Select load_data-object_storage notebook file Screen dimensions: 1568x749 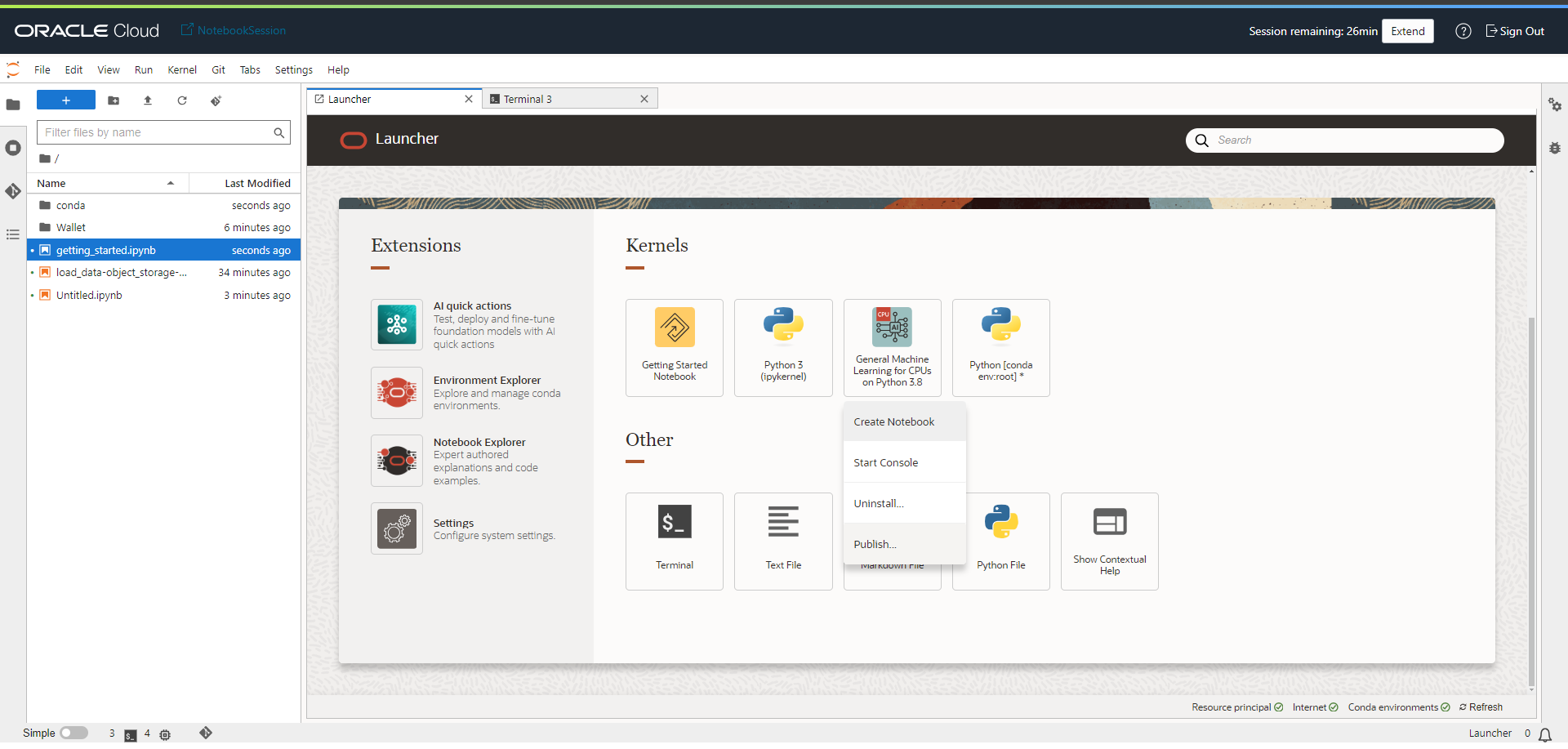tap(164, 272)
